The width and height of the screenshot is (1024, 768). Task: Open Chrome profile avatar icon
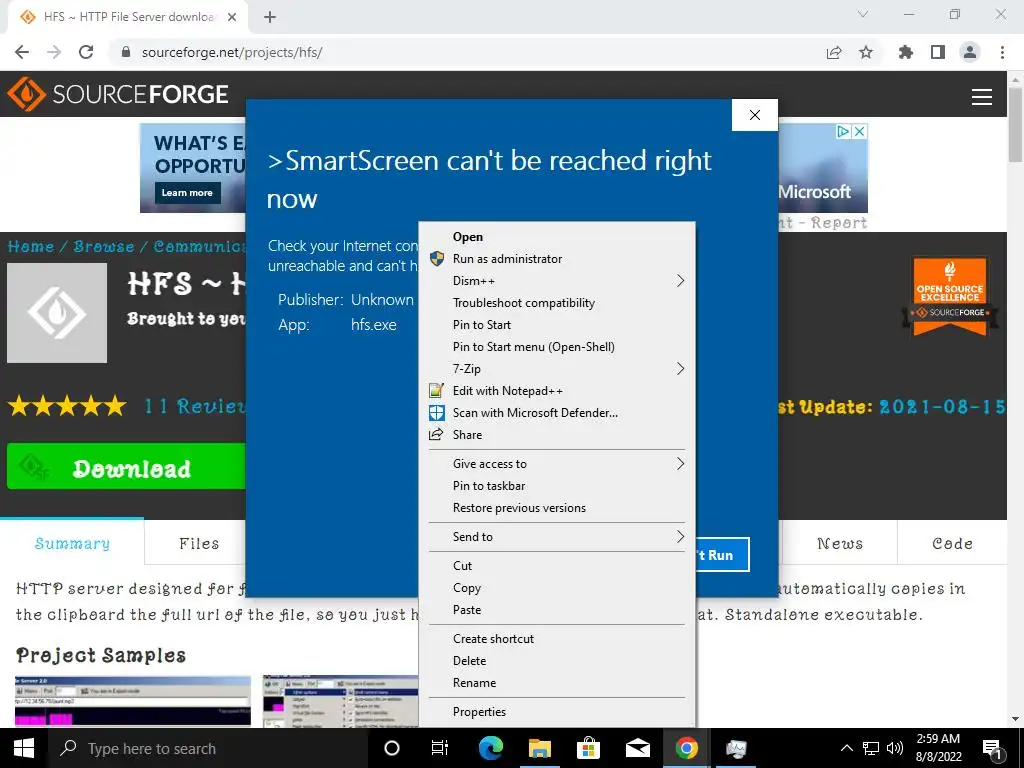point(970,52)
